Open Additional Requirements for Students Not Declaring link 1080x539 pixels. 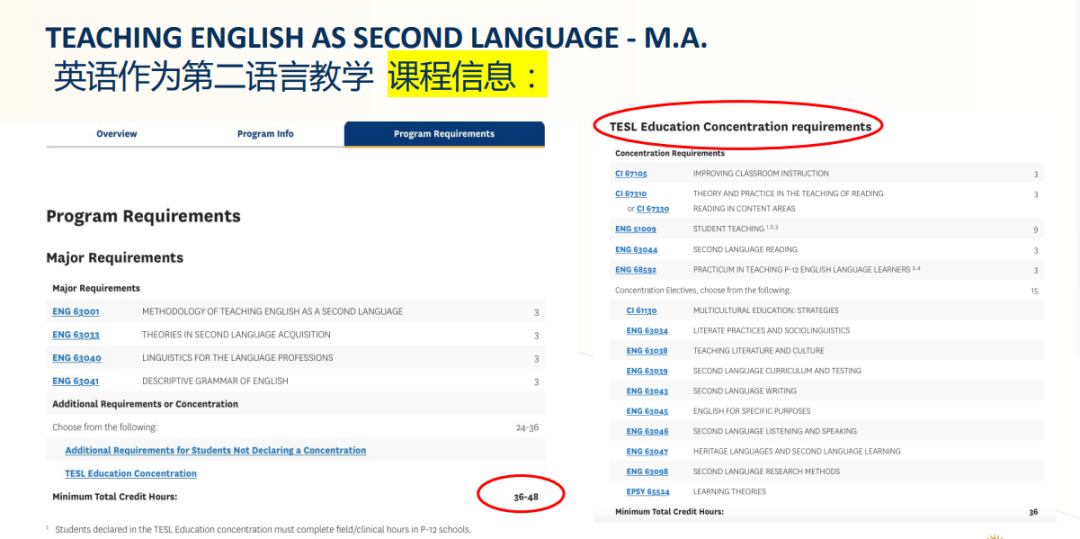tap(215, 451)
